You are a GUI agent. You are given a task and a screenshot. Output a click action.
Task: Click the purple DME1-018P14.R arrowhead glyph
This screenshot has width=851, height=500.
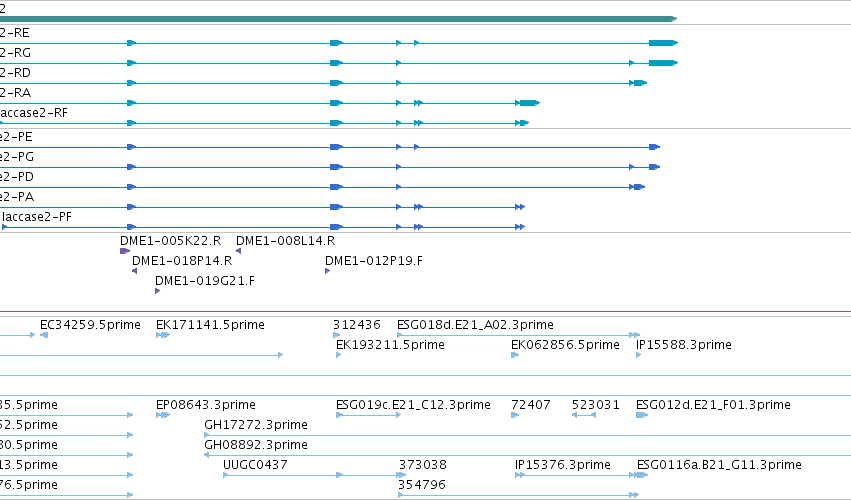(x=134, y=271)
